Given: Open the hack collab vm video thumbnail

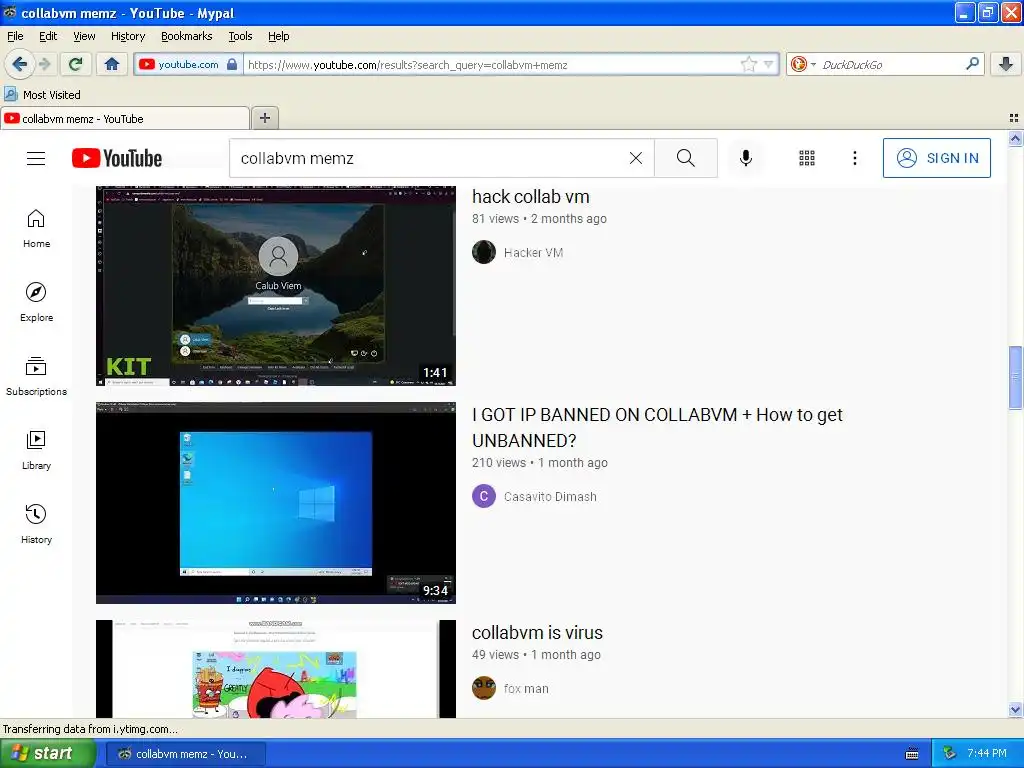Looking at the screenshot, I should 276,286.
